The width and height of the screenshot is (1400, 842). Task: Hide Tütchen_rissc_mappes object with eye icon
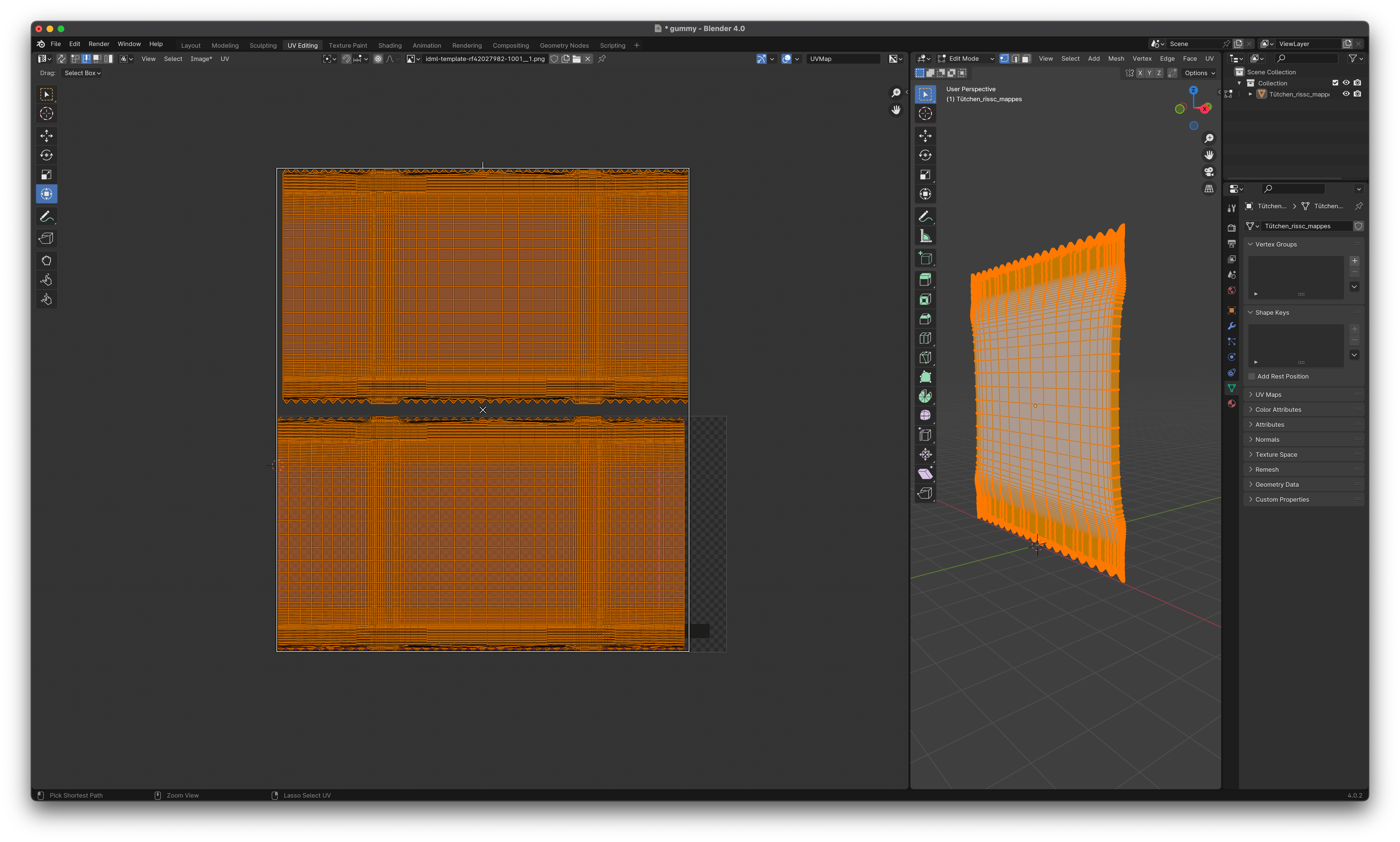tap(1346, 94)
